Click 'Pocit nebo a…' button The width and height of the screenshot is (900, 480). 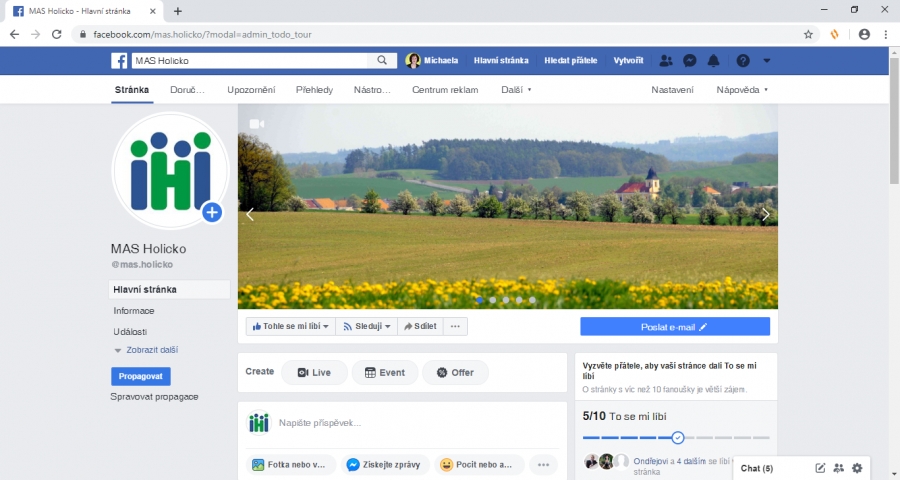(480, 464)
